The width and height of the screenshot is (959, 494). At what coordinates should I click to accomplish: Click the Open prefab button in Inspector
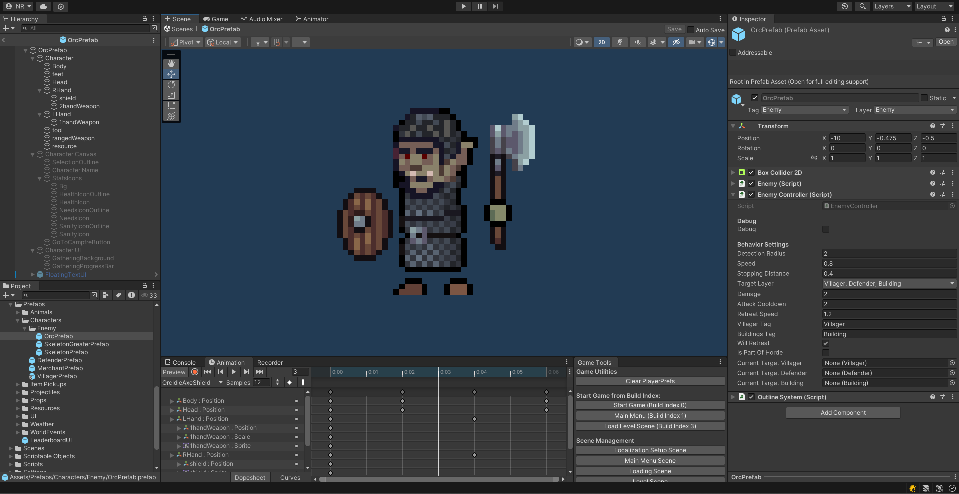point(946,42)
